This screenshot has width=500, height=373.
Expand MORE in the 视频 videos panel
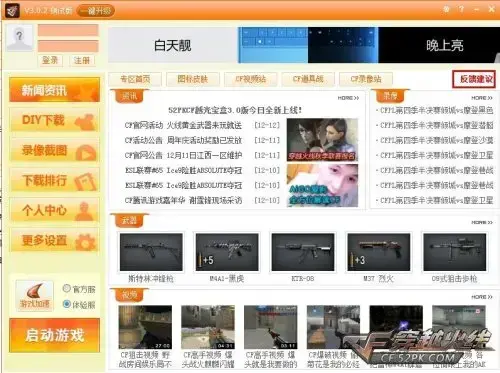(482, 297)
